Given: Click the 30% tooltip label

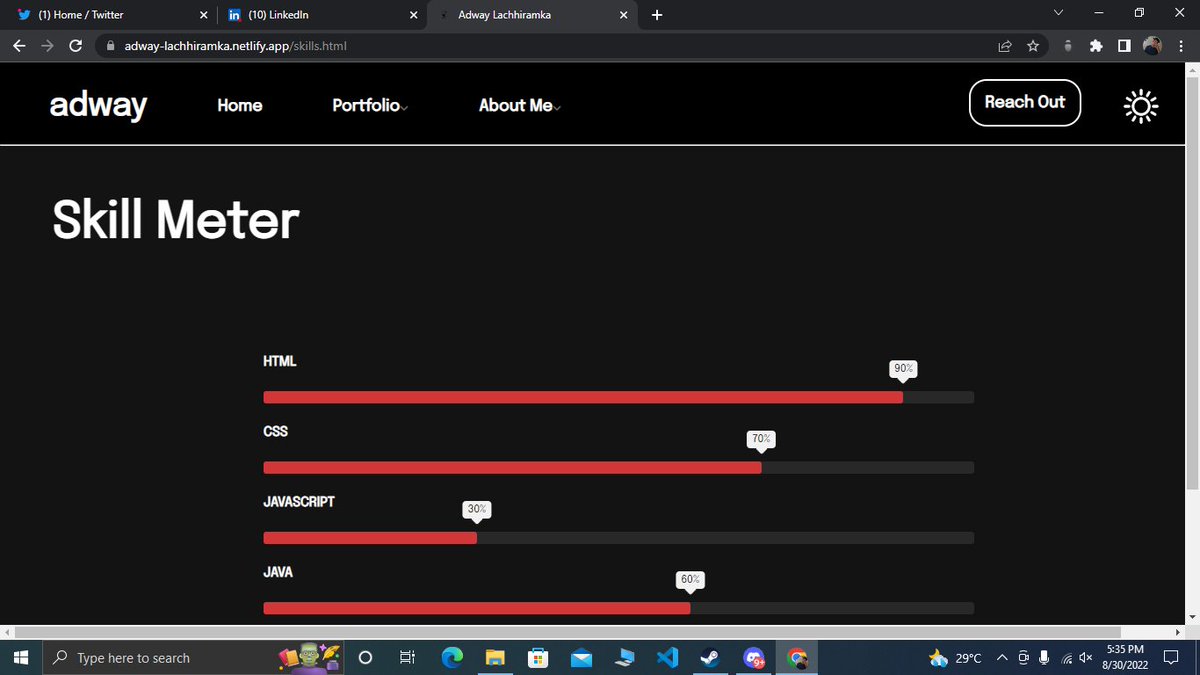Looking at the screenshot, I should 477,509.
